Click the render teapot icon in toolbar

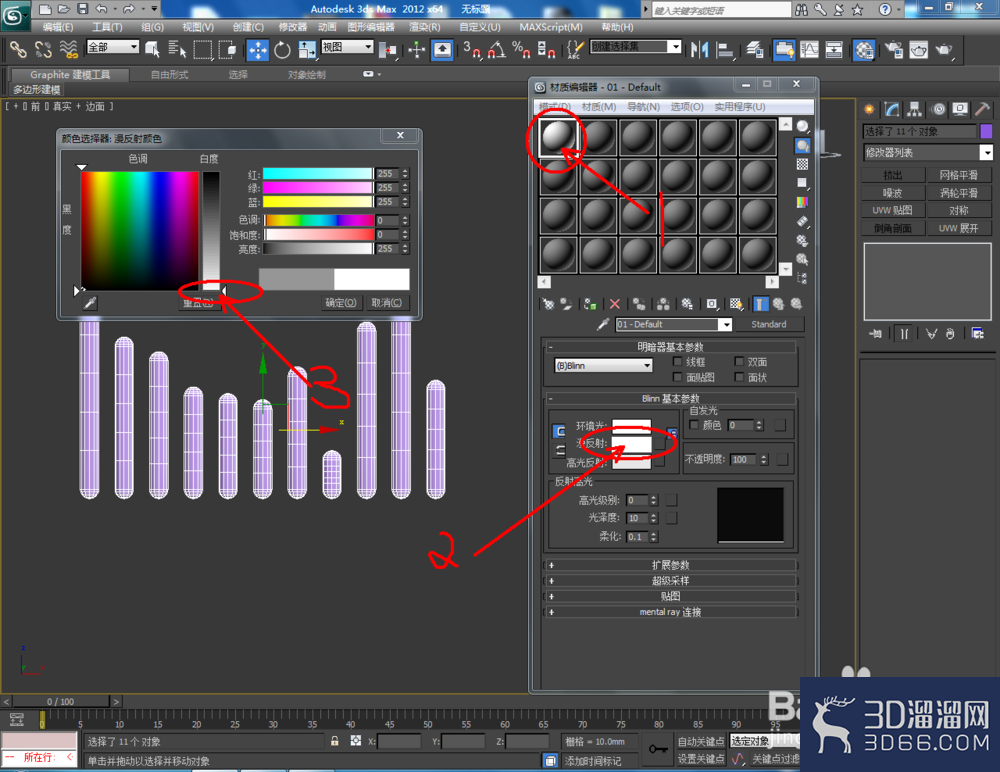[x=945, y=49]
